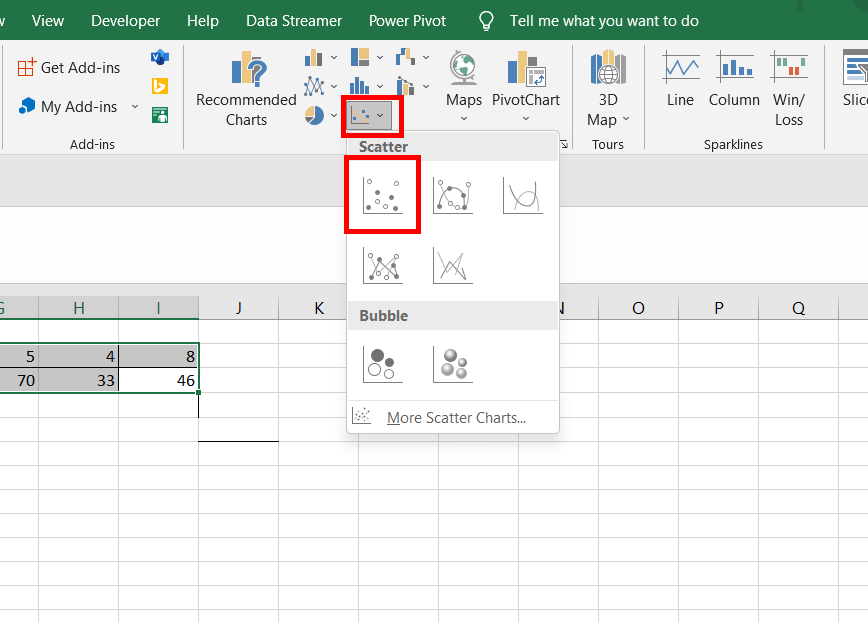The width and height of the screenshot is (868, 622).
Task: Switch to the Data Streamer tab
Action: [294, 20]
